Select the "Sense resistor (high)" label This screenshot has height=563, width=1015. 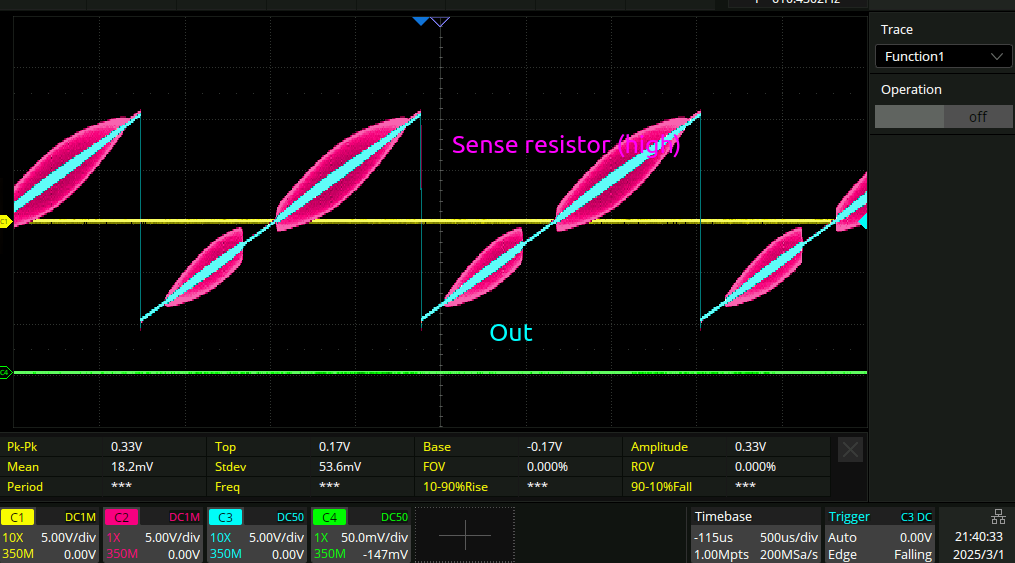pyautogui.click(x=566, y=145)
